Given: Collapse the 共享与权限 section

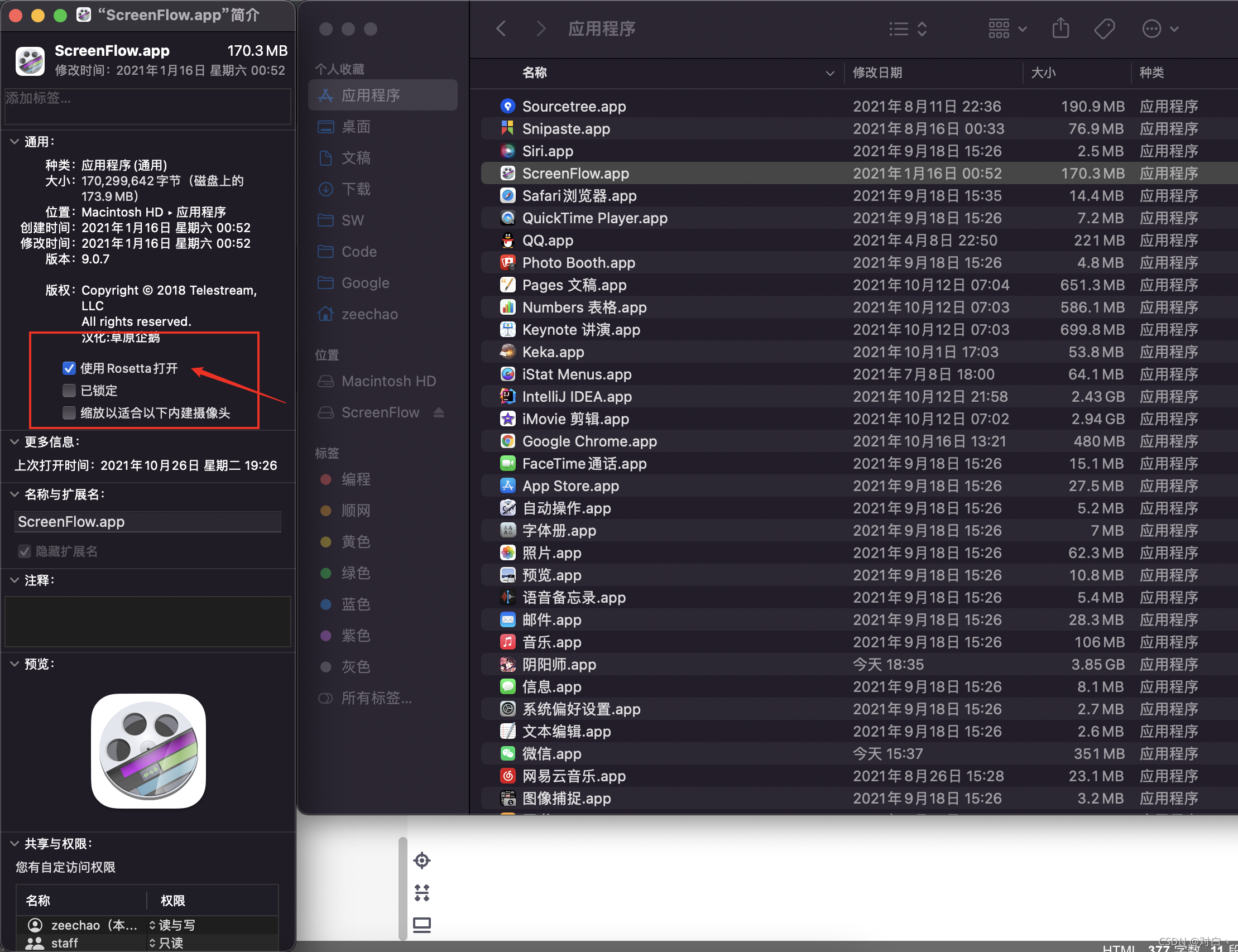Looking at the screenshot, I should click(x=15, y=843).
